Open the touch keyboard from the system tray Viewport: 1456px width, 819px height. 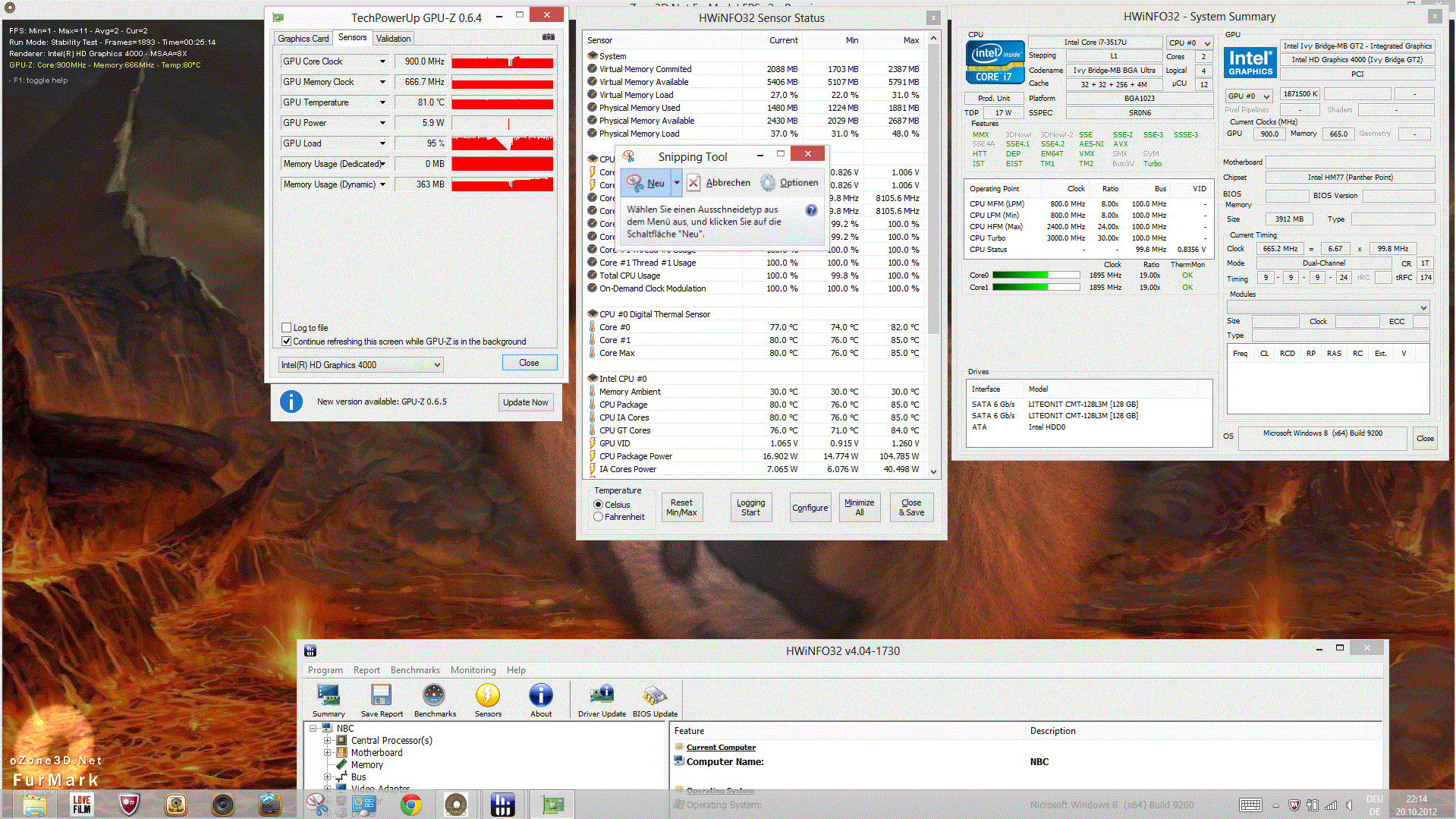(x=1250, y=805)
